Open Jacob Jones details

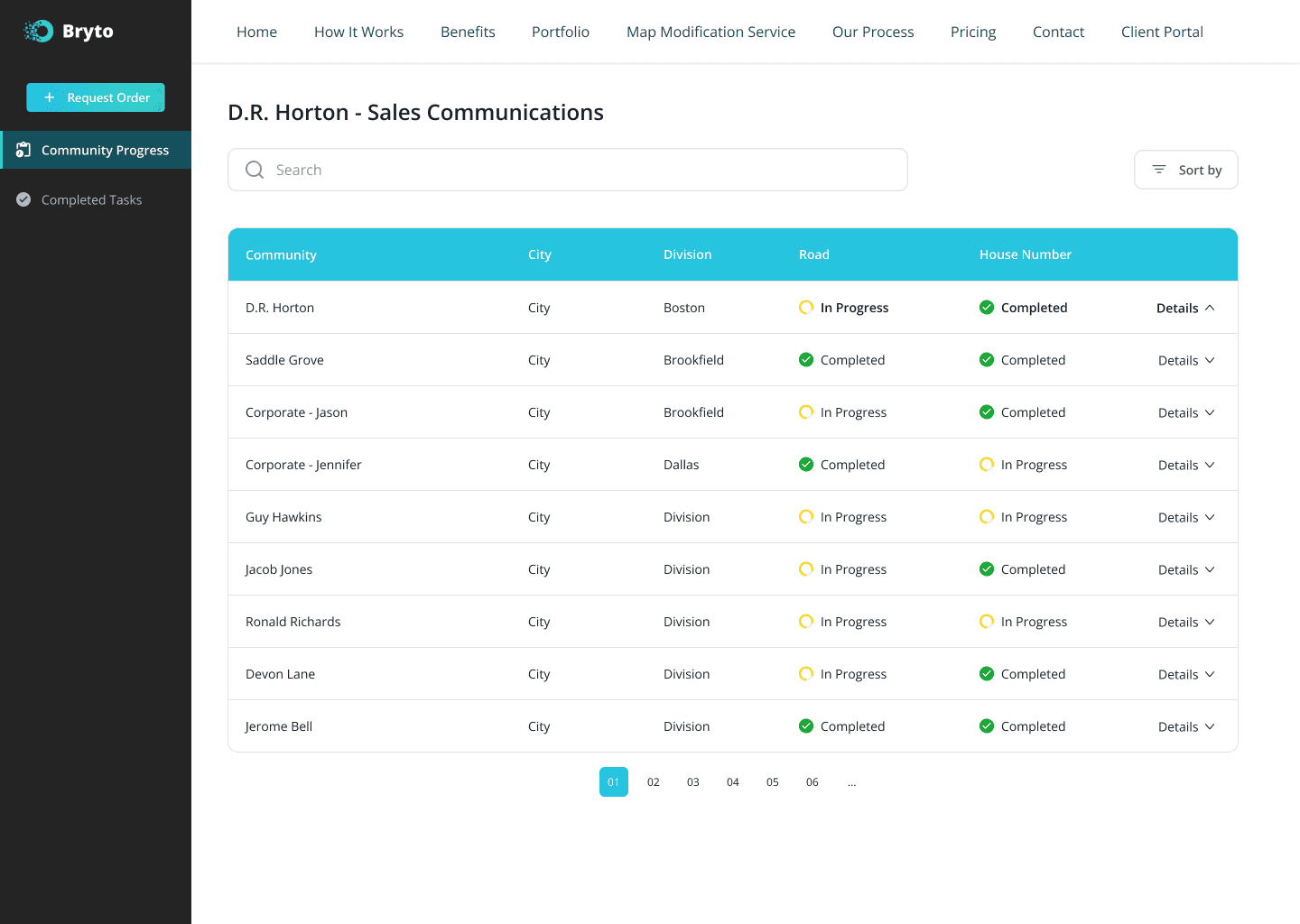point(1186,569)
